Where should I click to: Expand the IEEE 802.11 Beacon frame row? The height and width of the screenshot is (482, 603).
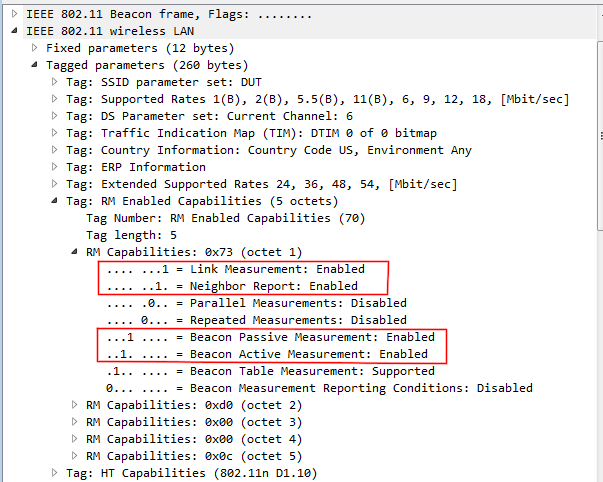(x=15, y=14)
